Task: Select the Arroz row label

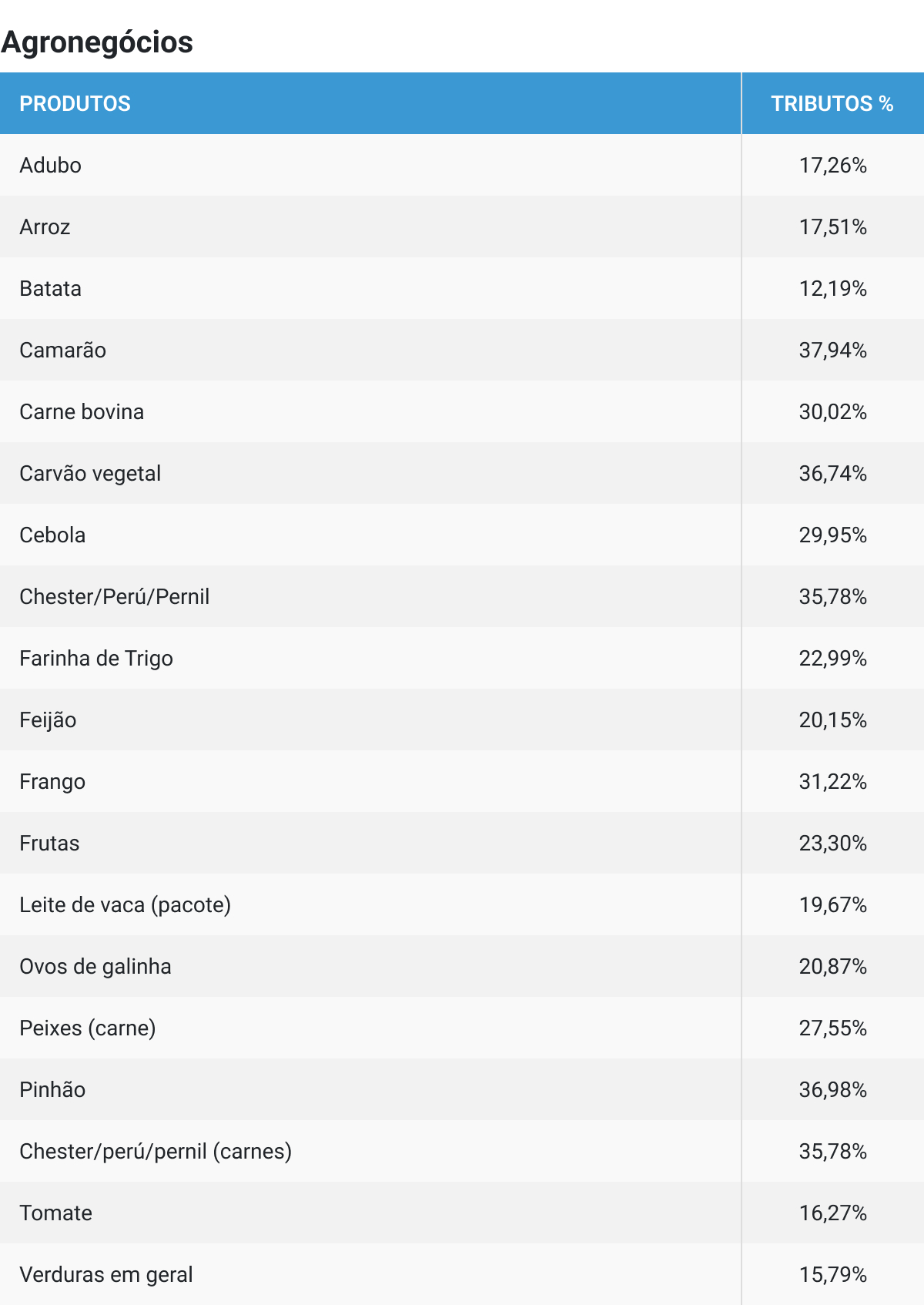Action: point(45,227)
